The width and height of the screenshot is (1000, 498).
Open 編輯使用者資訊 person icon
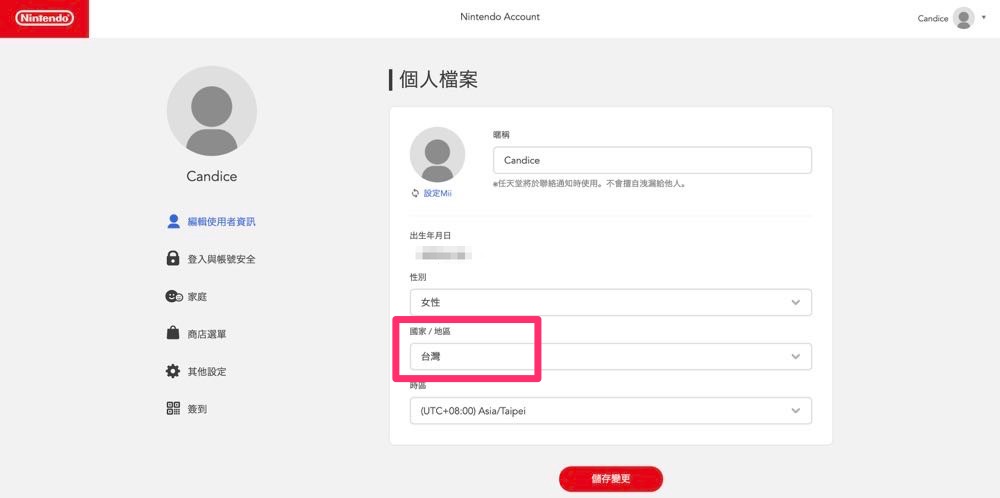(173, 221)
